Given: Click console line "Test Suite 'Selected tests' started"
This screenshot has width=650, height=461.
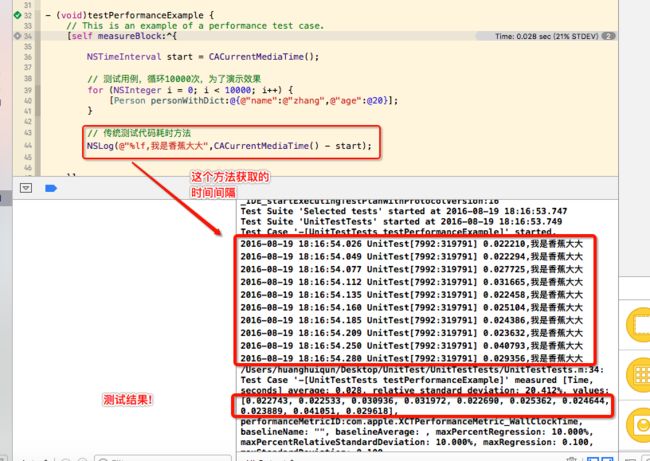Looking at the screenshot, I should [x=404, y=211].
